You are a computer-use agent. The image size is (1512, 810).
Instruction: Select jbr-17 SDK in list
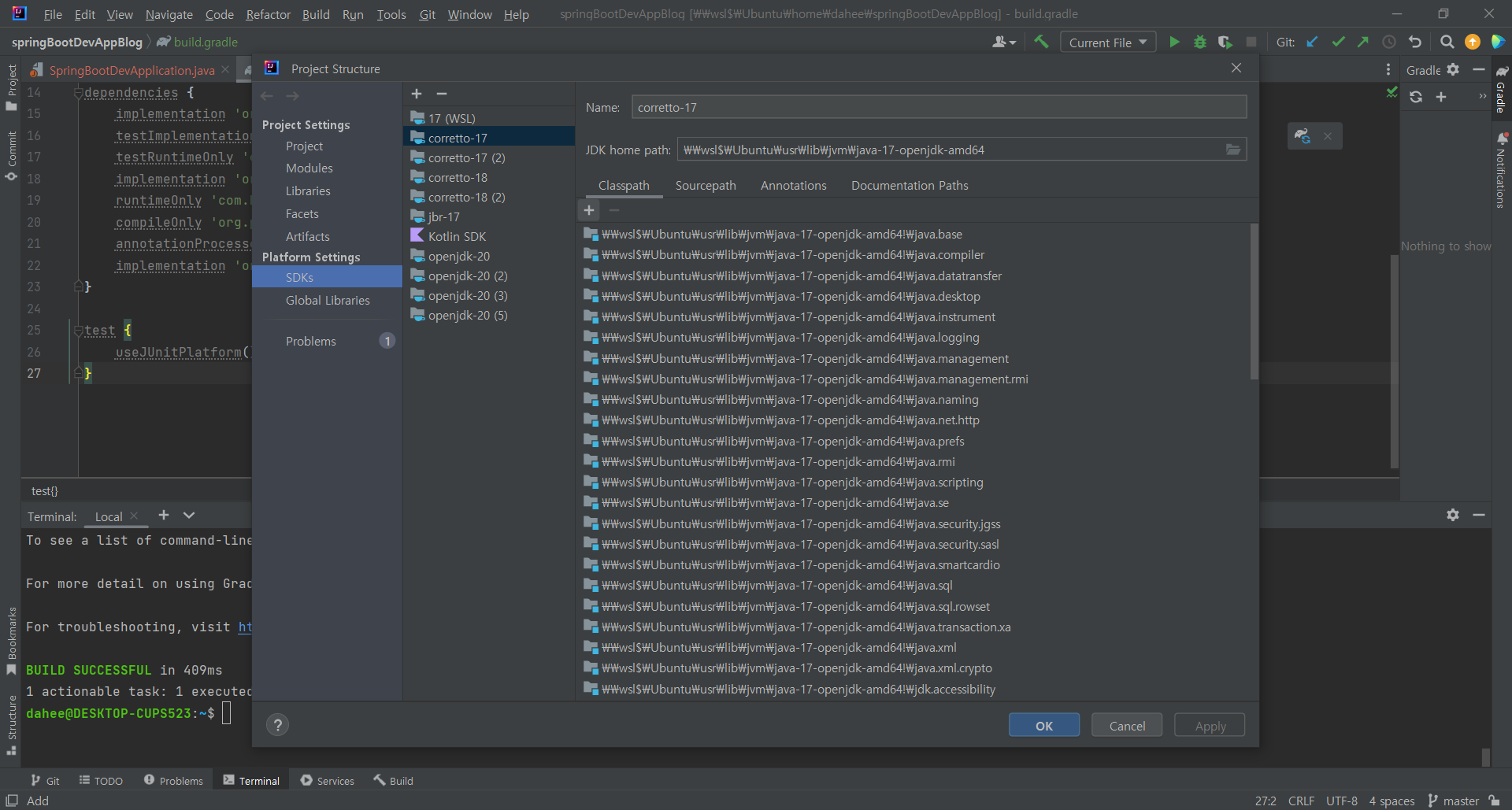(444, 217)
